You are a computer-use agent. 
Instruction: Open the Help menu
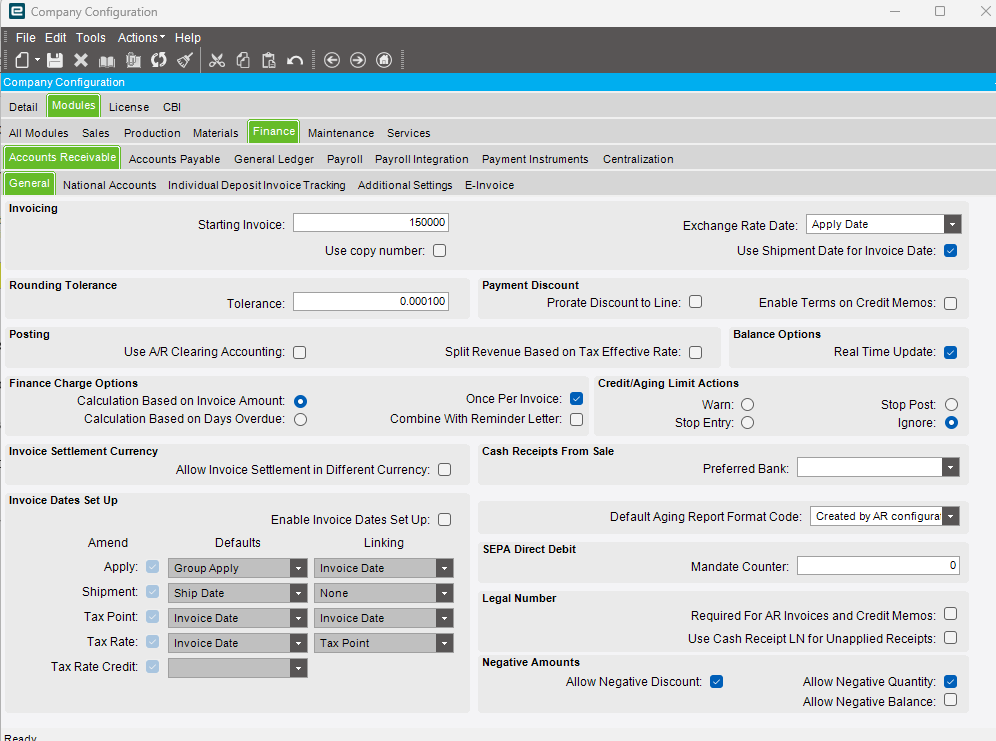coord(187,38)
